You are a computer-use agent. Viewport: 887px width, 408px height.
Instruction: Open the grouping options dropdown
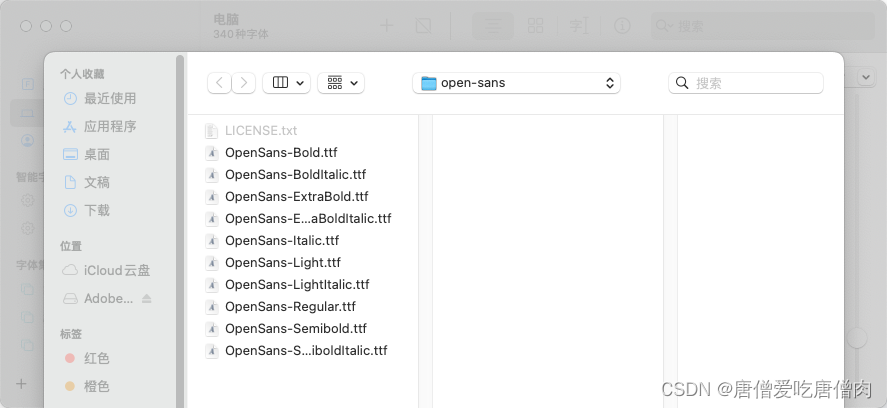341,83
